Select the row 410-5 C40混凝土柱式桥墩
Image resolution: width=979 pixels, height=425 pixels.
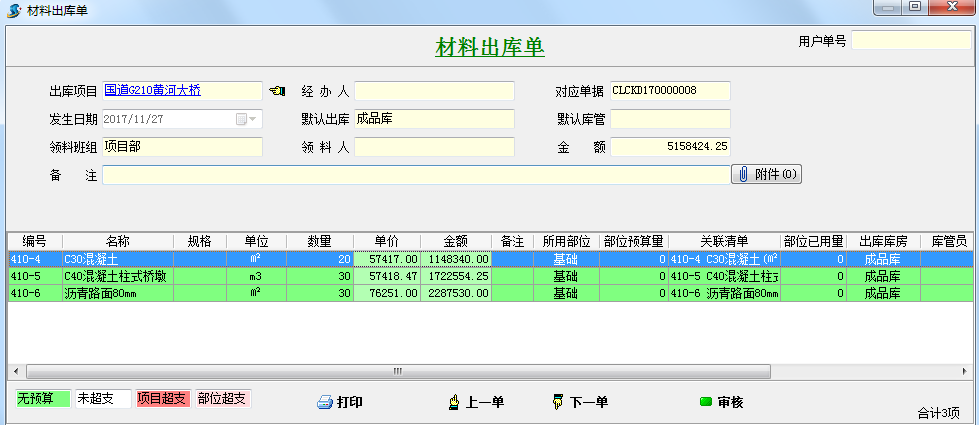[x=115, y=276]
